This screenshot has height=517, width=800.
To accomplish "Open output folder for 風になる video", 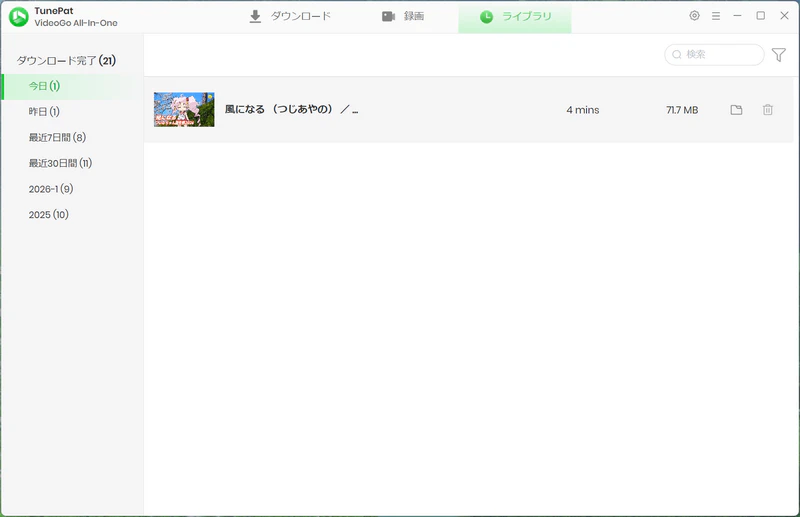I will [736, 110].
